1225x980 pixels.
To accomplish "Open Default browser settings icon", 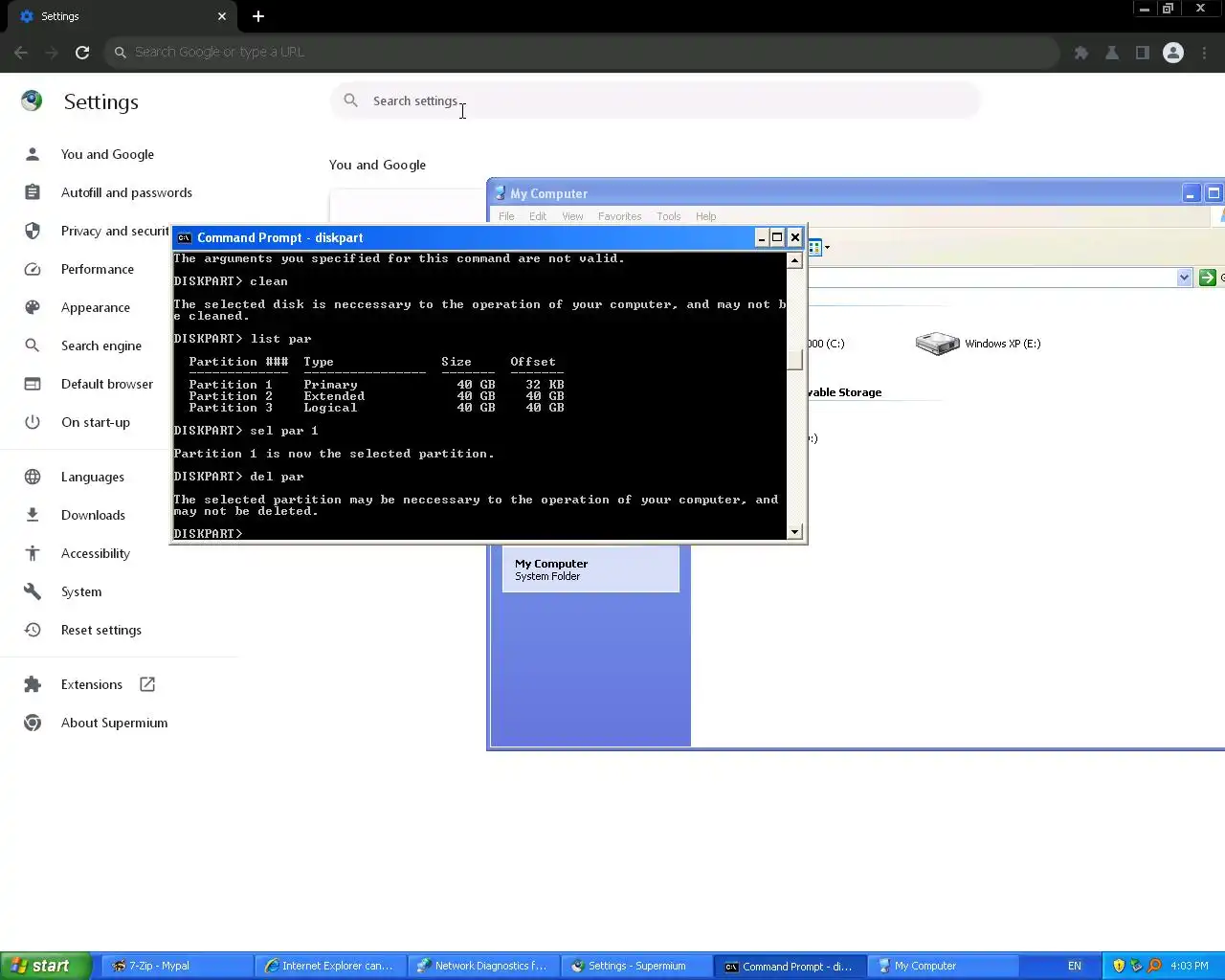I will (x=33, y=384).
